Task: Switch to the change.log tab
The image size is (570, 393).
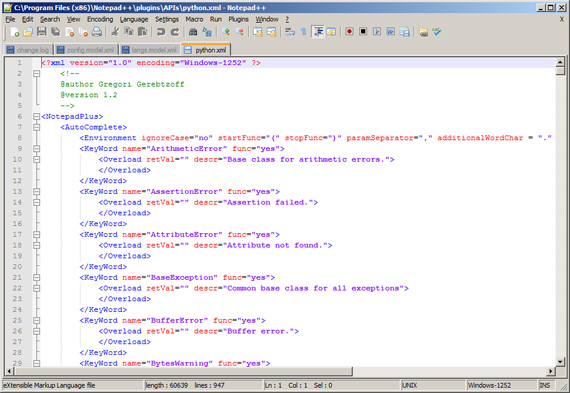Action: tap(28, 50)
